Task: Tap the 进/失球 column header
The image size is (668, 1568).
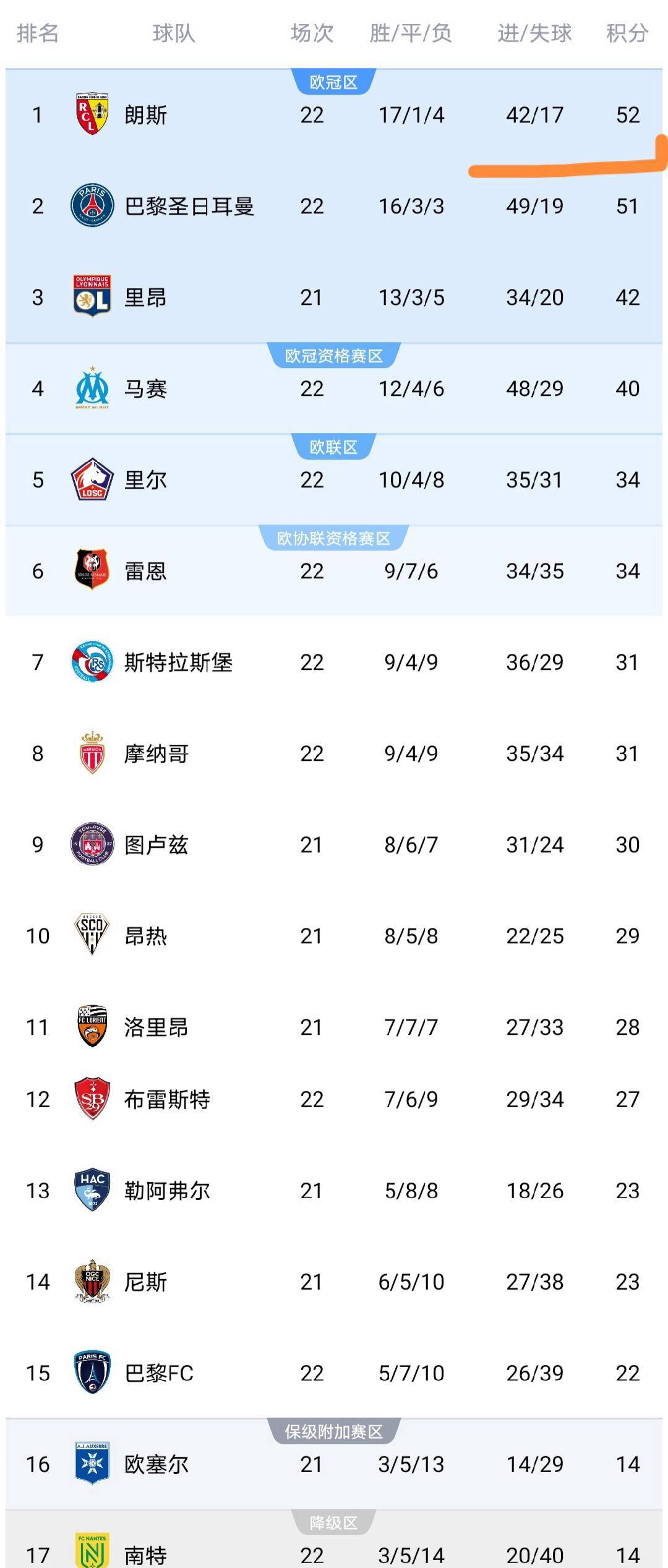Action: pos(534,33)
